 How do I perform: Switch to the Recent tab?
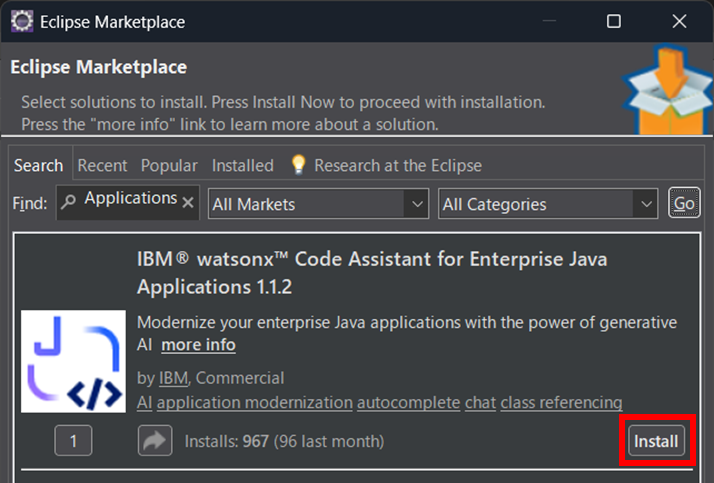102,165
